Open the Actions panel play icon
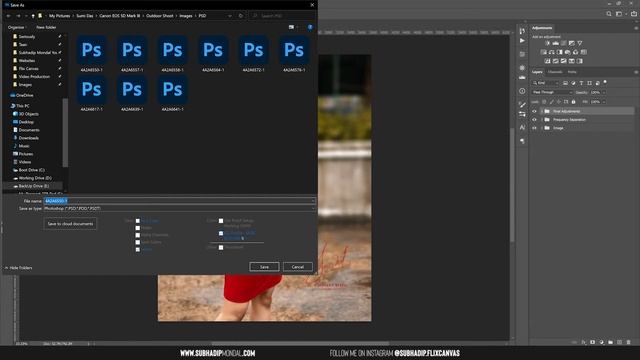Viewport: 640px width, 360px height. tap(522, 41)
